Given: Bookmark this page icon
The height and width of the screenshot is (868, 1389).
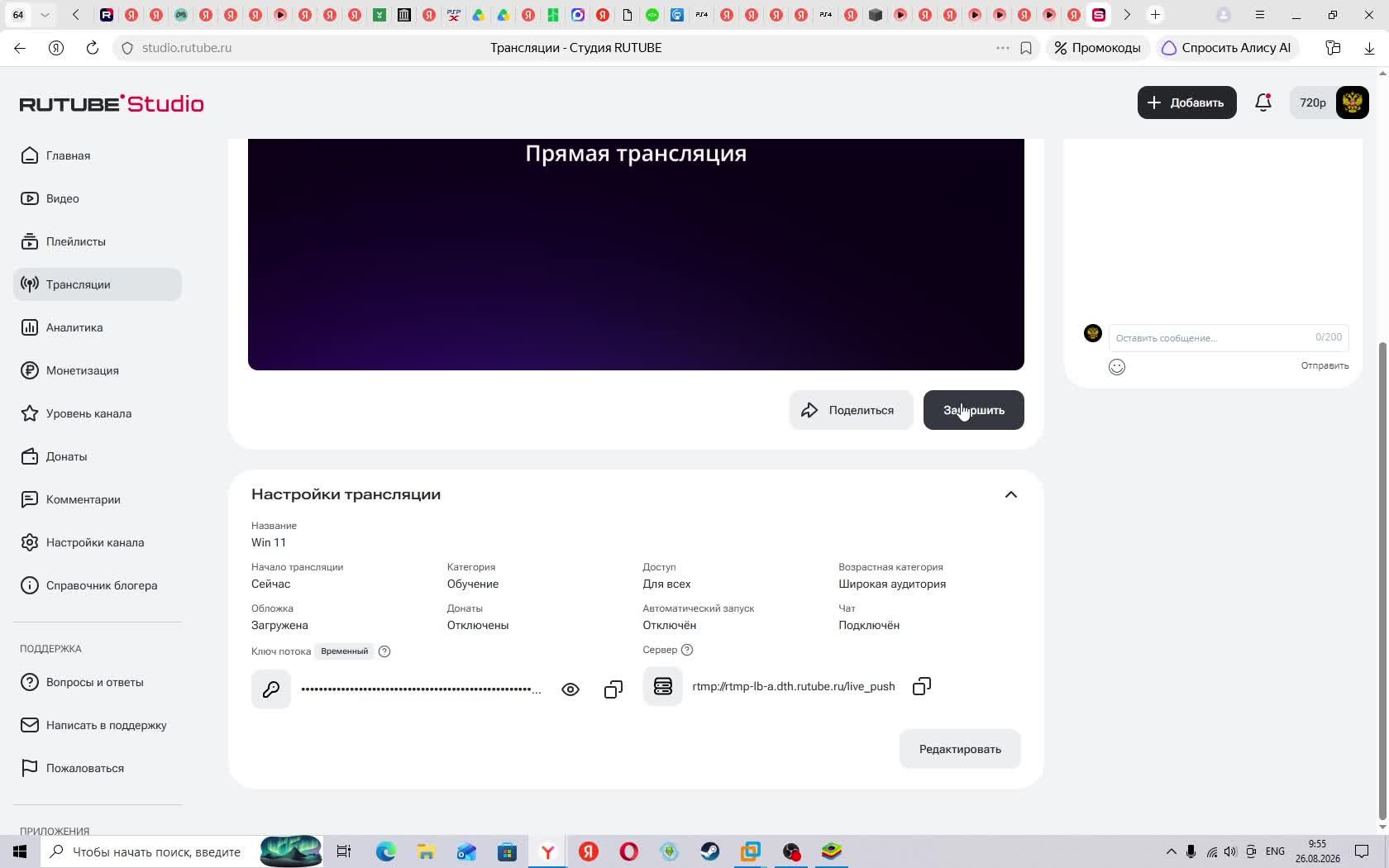Looking at the screenshot, I should (1026, 48).
